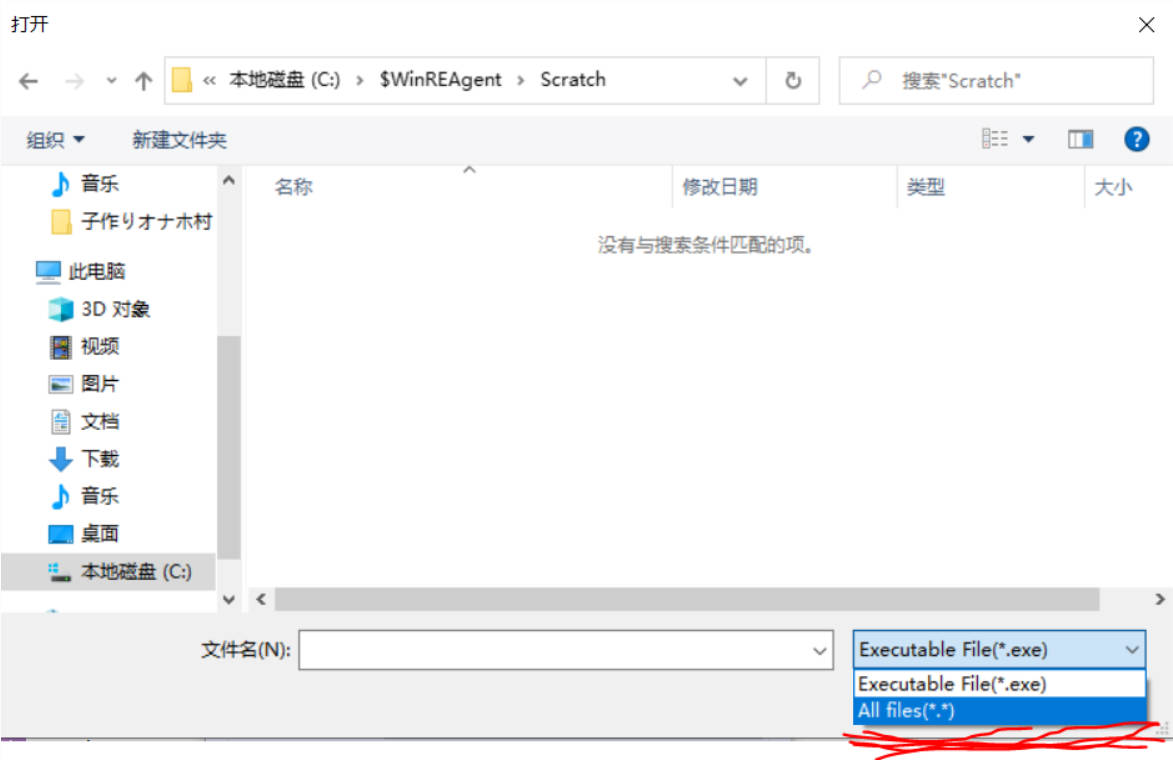Sort by the 修改日期 column header

(720, 187)
